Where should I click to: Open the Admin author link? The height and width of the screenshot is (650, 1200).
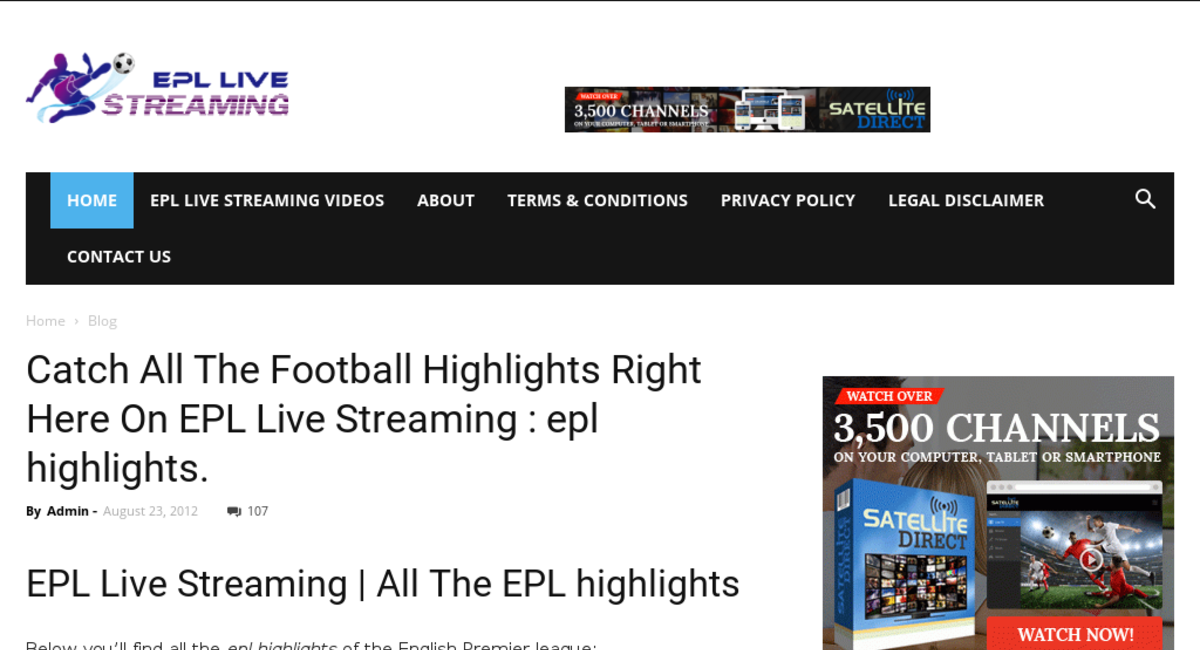(x=67, y=511)
